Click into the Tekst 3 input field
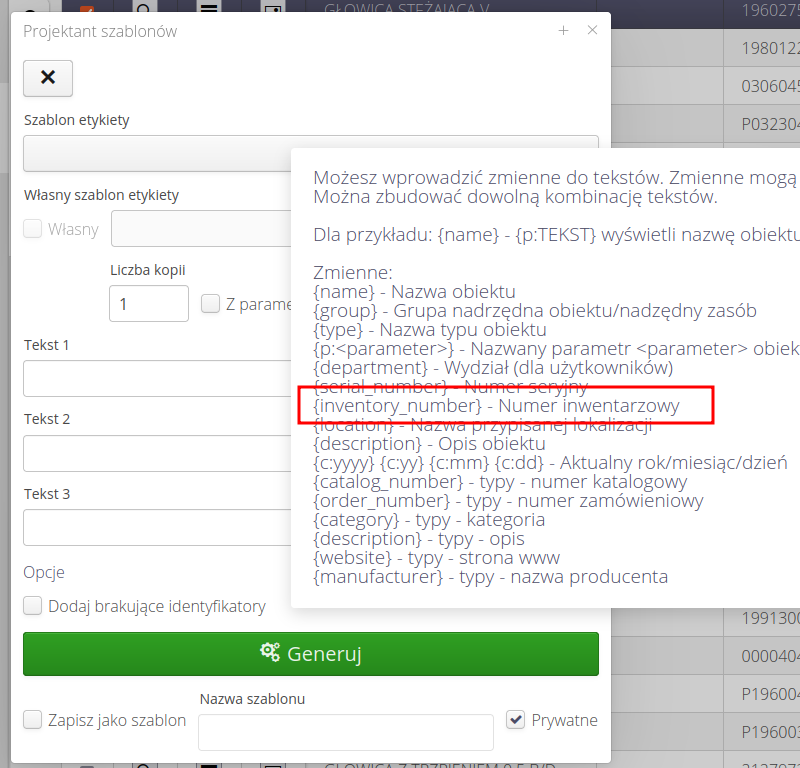Viewport: 800px width, 768px height. tap(157, 527)
